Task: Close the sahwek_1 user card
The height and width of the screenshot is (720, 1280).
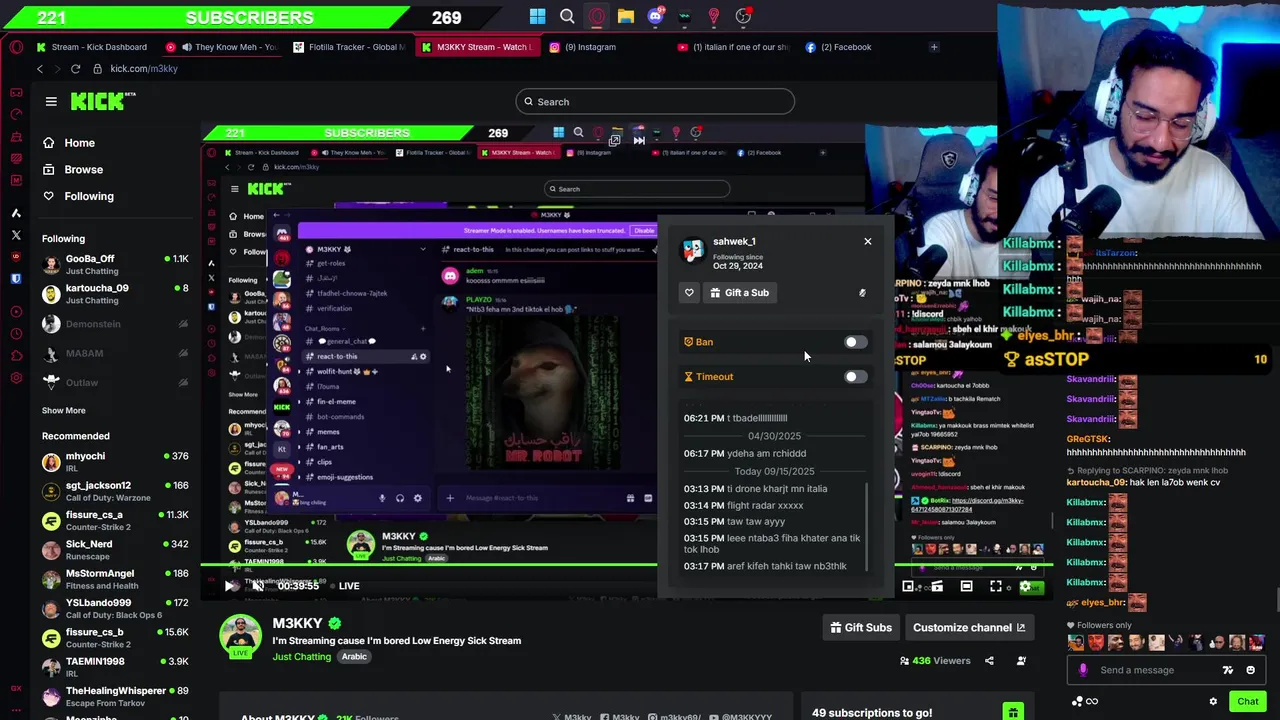Action: point(868,241)
